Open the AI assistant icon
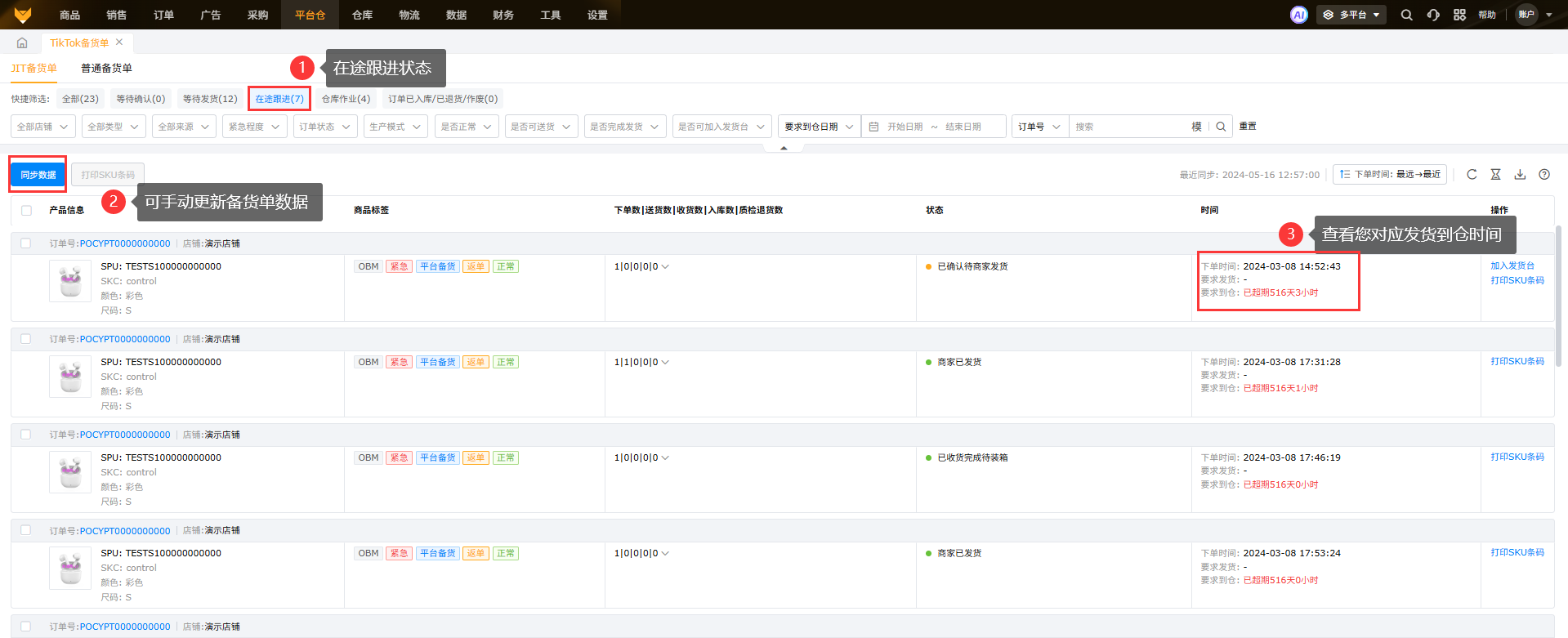 (x=1298, y=15)
